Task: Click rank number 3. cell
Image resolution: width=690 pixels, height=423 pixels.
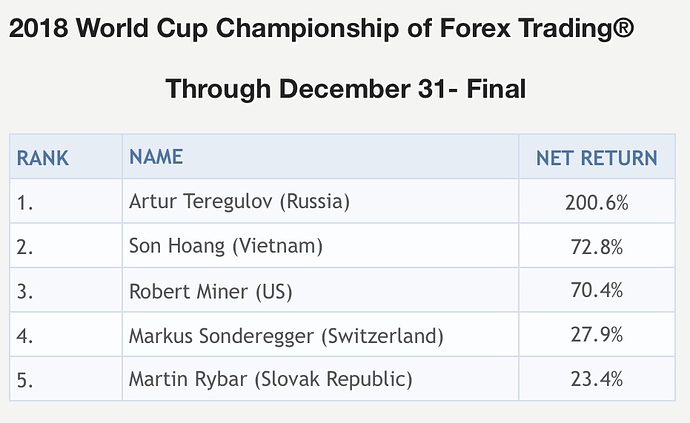Action: coord(66,290)
